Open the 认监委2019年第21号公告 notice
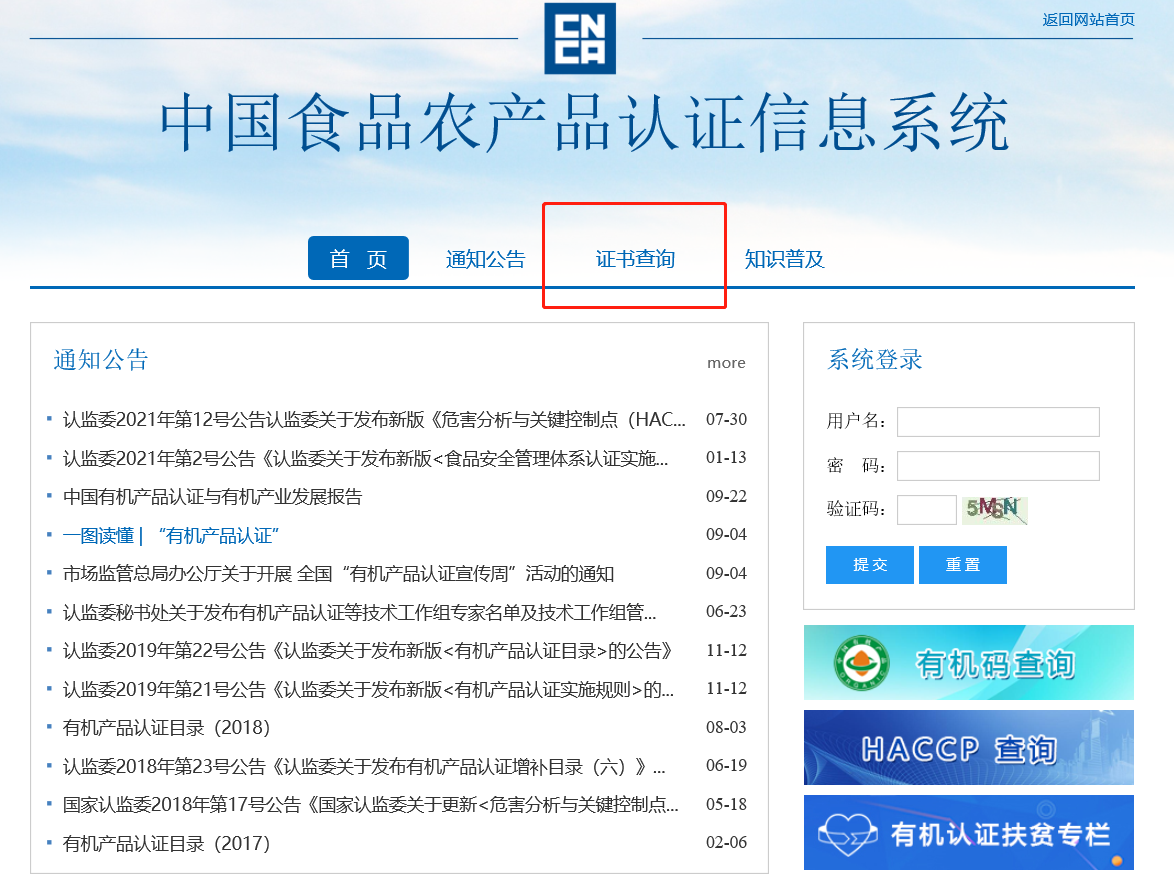The width and height of the screenshot is (1174, 888). [x=368, y=690]
